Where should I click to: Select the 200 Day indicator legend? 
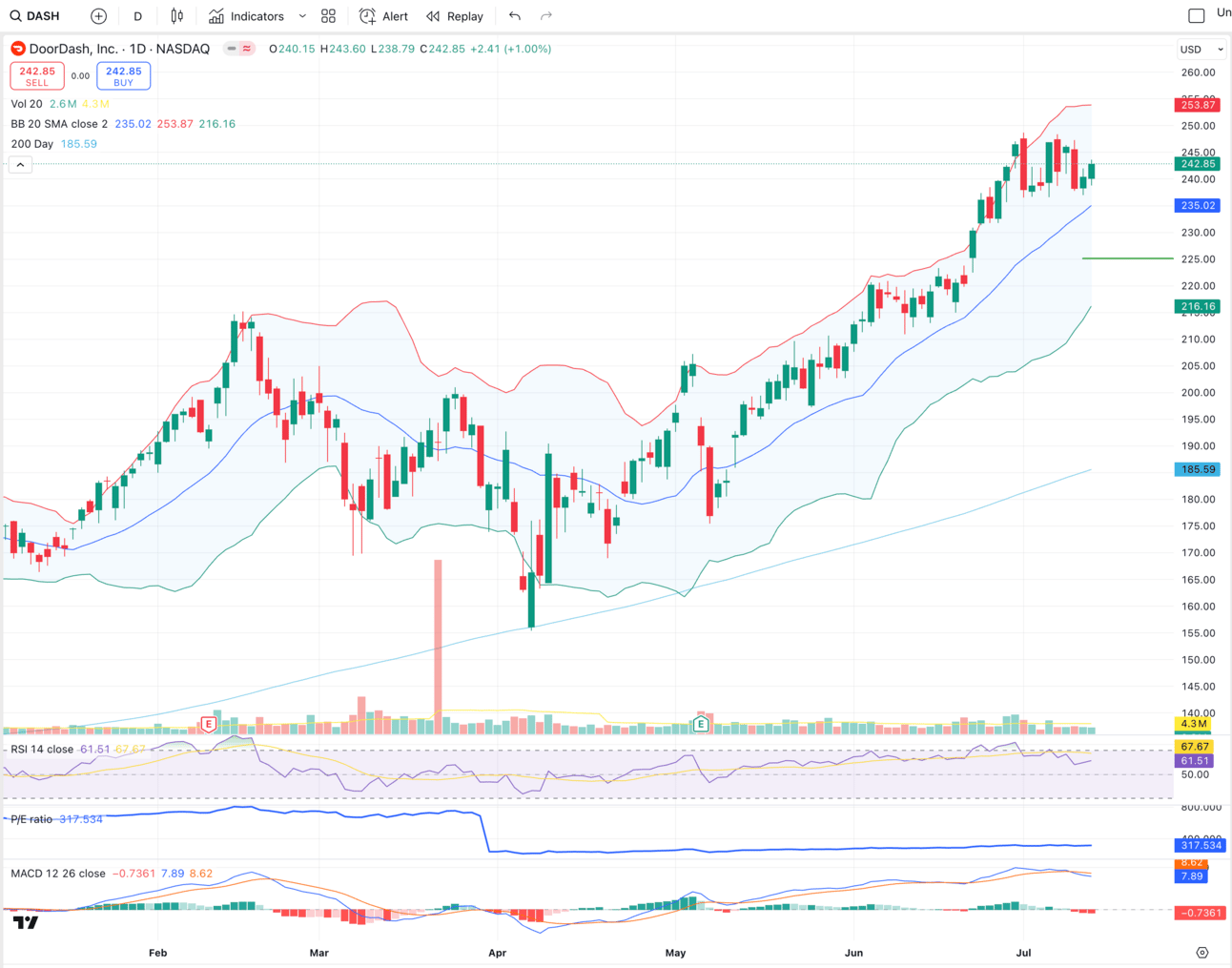(x=31, y=144)
